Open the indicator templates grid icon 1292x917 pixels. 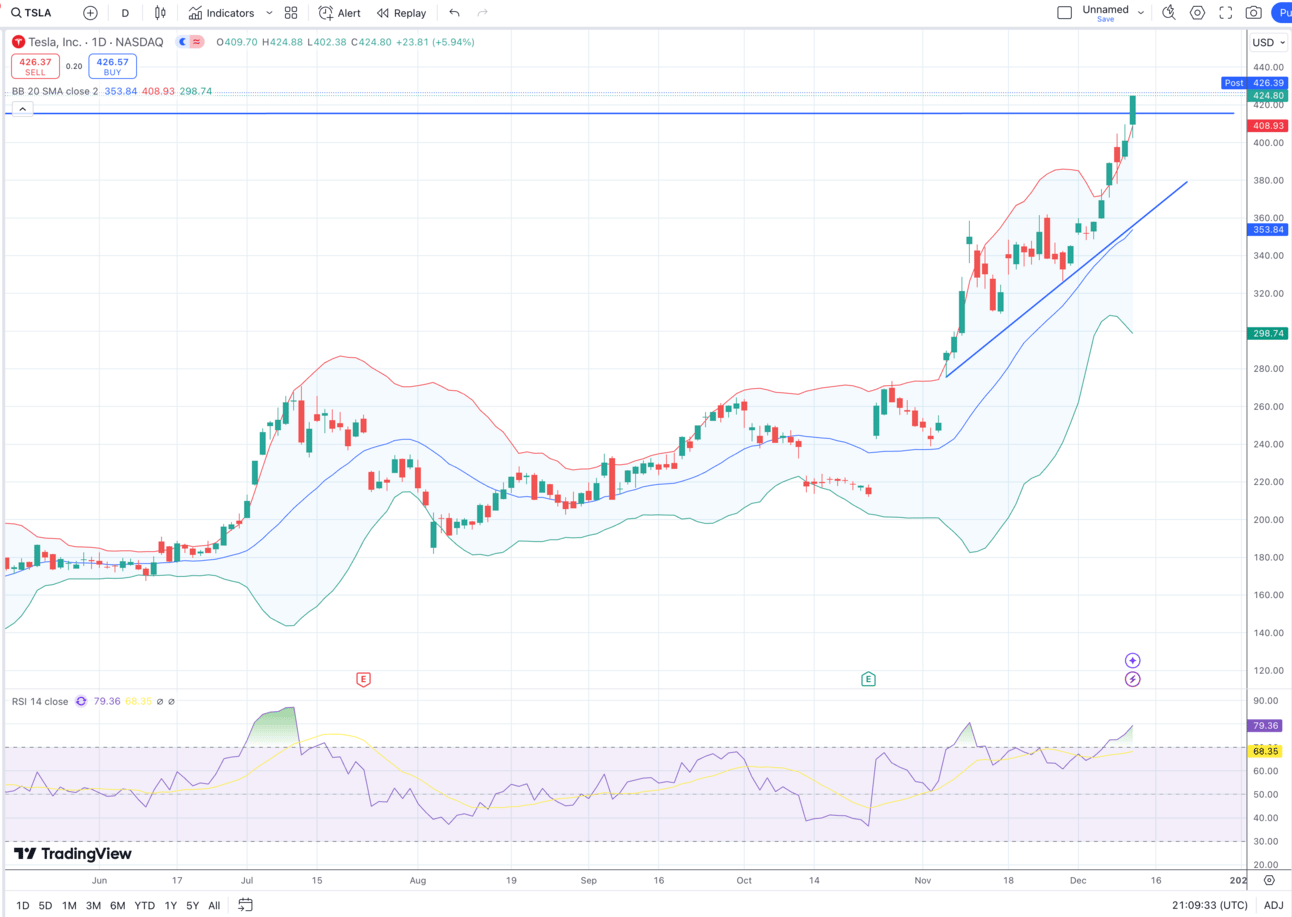point(291,13)
